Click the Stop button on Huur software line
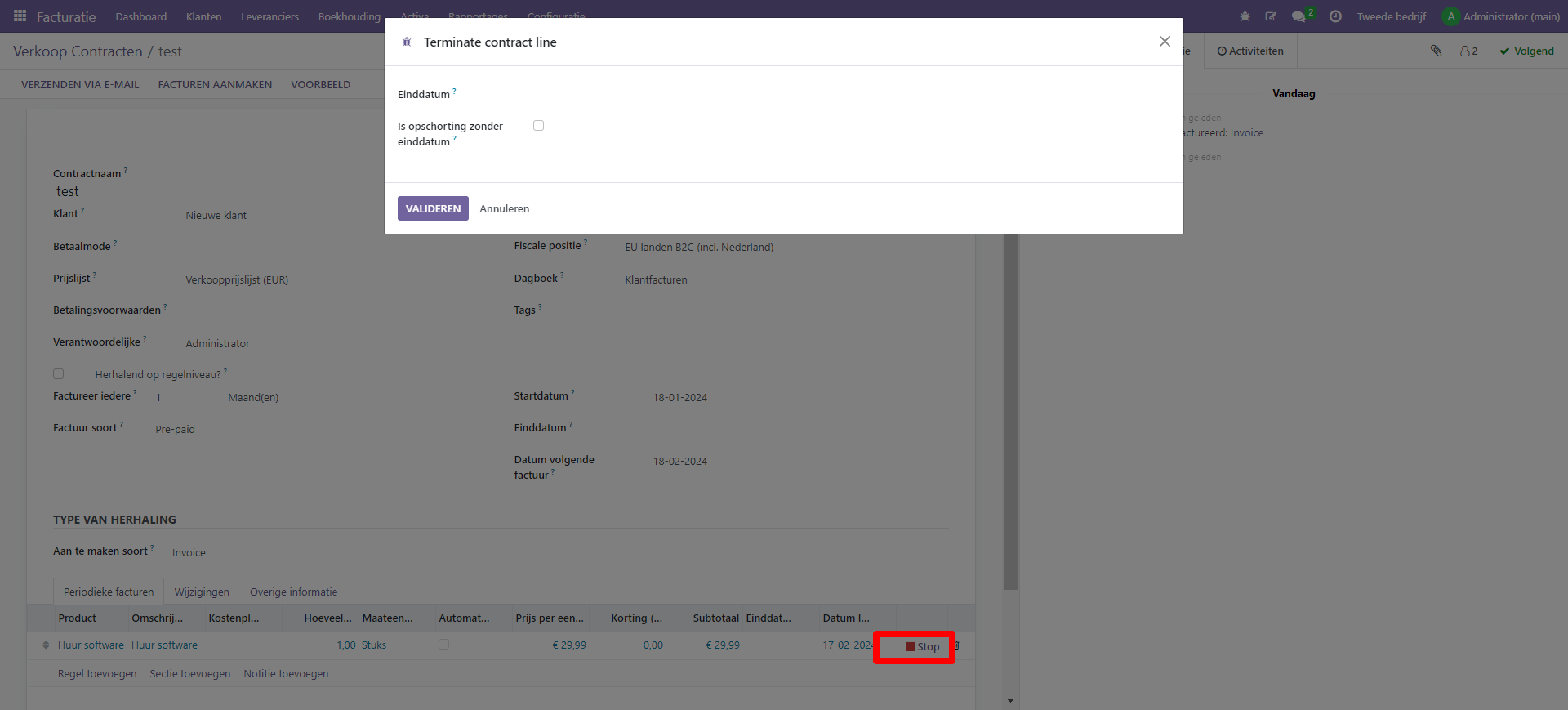1568x710 pixels. point(922,646)
